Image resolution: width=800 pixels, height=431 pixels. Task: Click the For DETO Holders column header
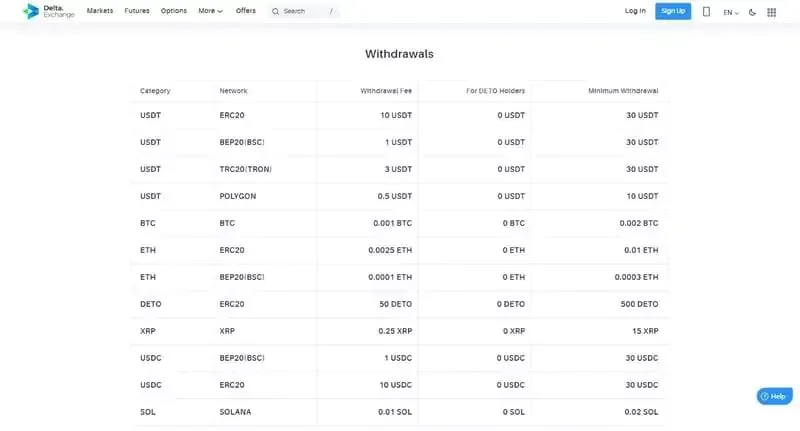(x=495, y=91)
